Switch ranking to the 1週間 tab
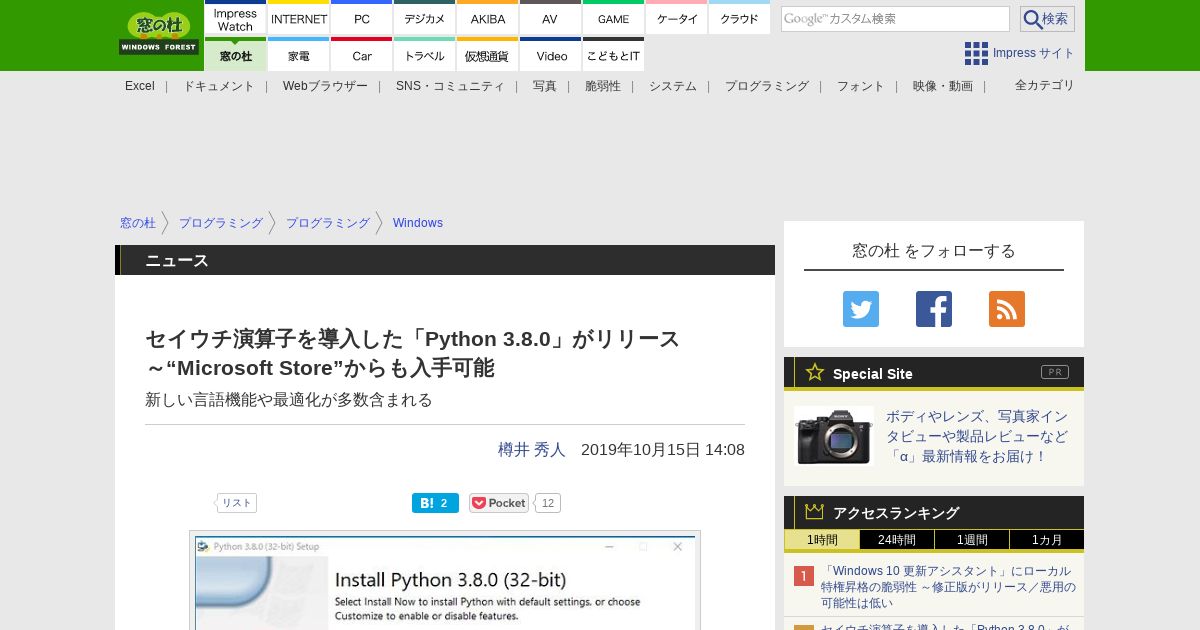This screenshot has width=1200, height=630. coord(972,540)
